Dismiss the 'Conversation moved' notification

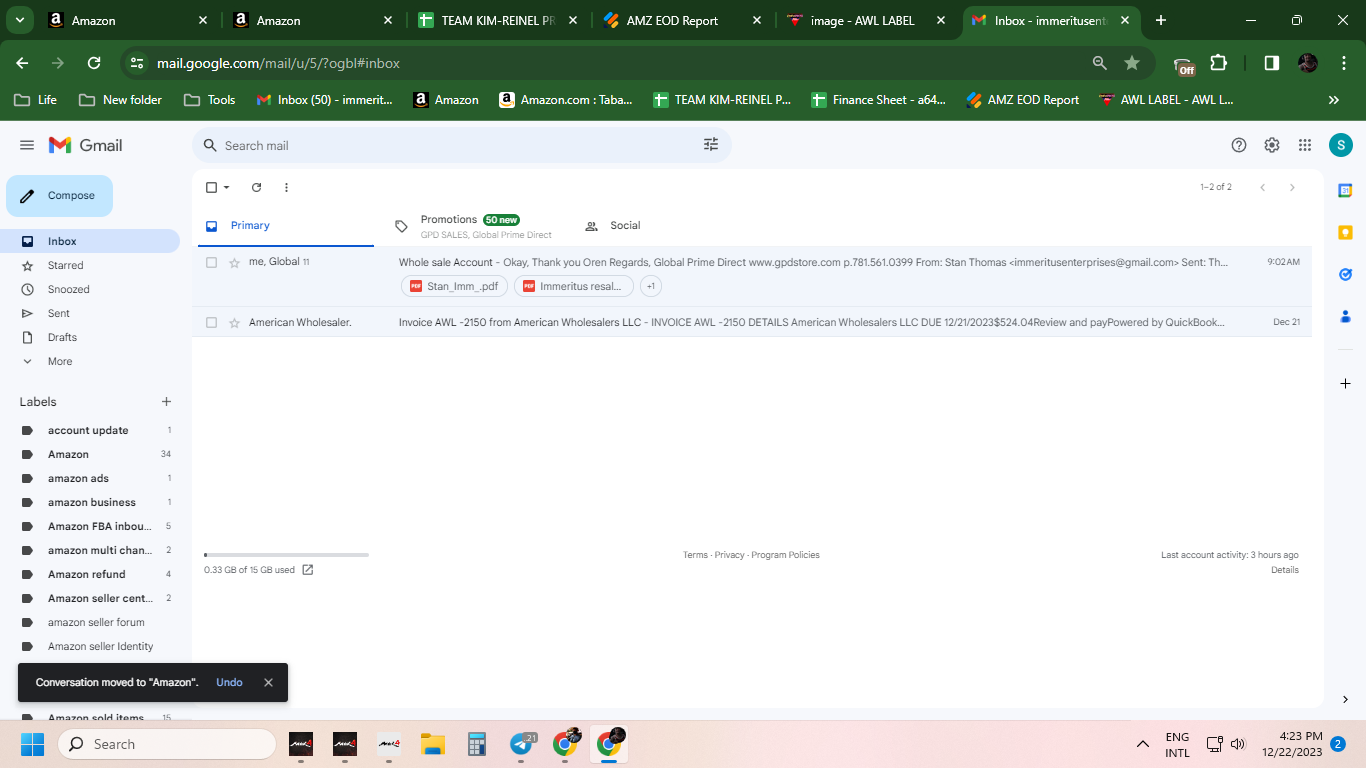click(268, 682)
